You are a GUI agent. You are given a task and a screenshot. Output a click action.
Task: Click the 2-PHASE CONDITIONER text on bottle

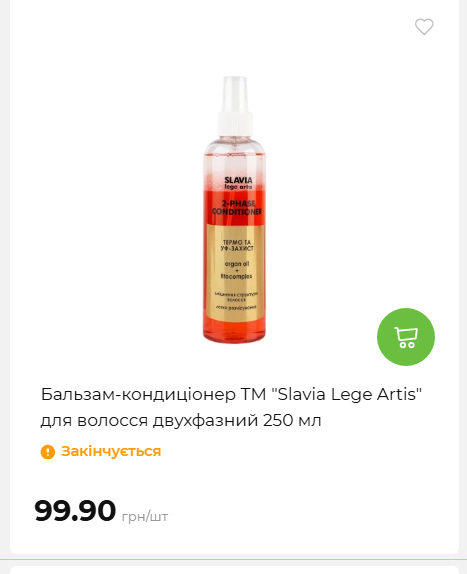237,208
